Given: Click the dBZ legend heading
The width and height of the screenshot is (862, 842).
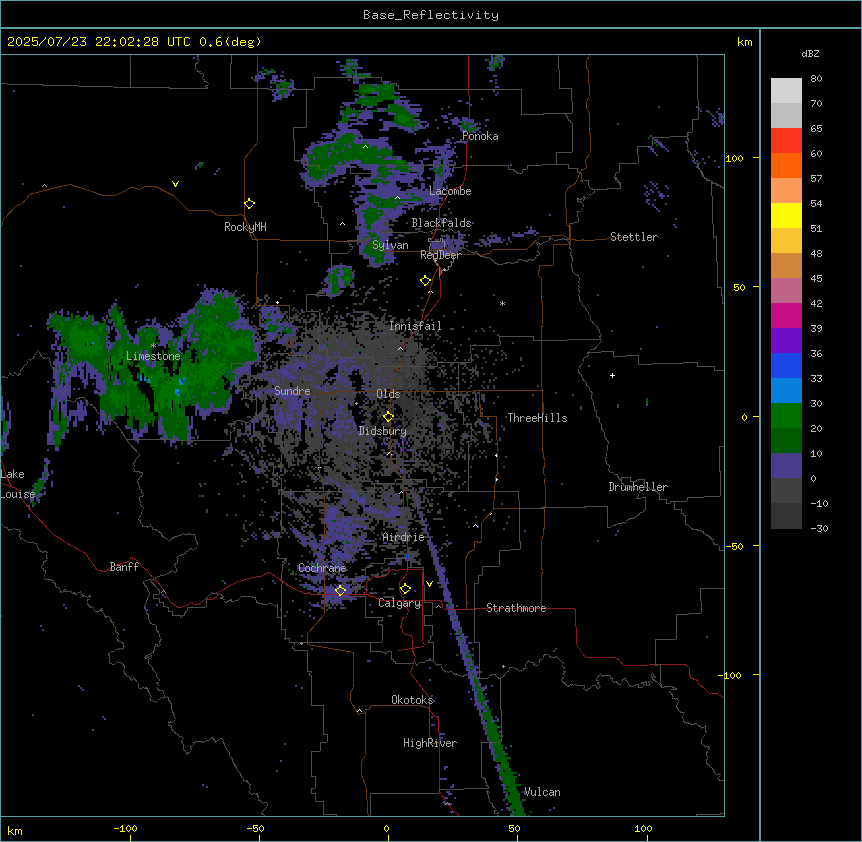Looking at the screenshot, I should (810, 53).
